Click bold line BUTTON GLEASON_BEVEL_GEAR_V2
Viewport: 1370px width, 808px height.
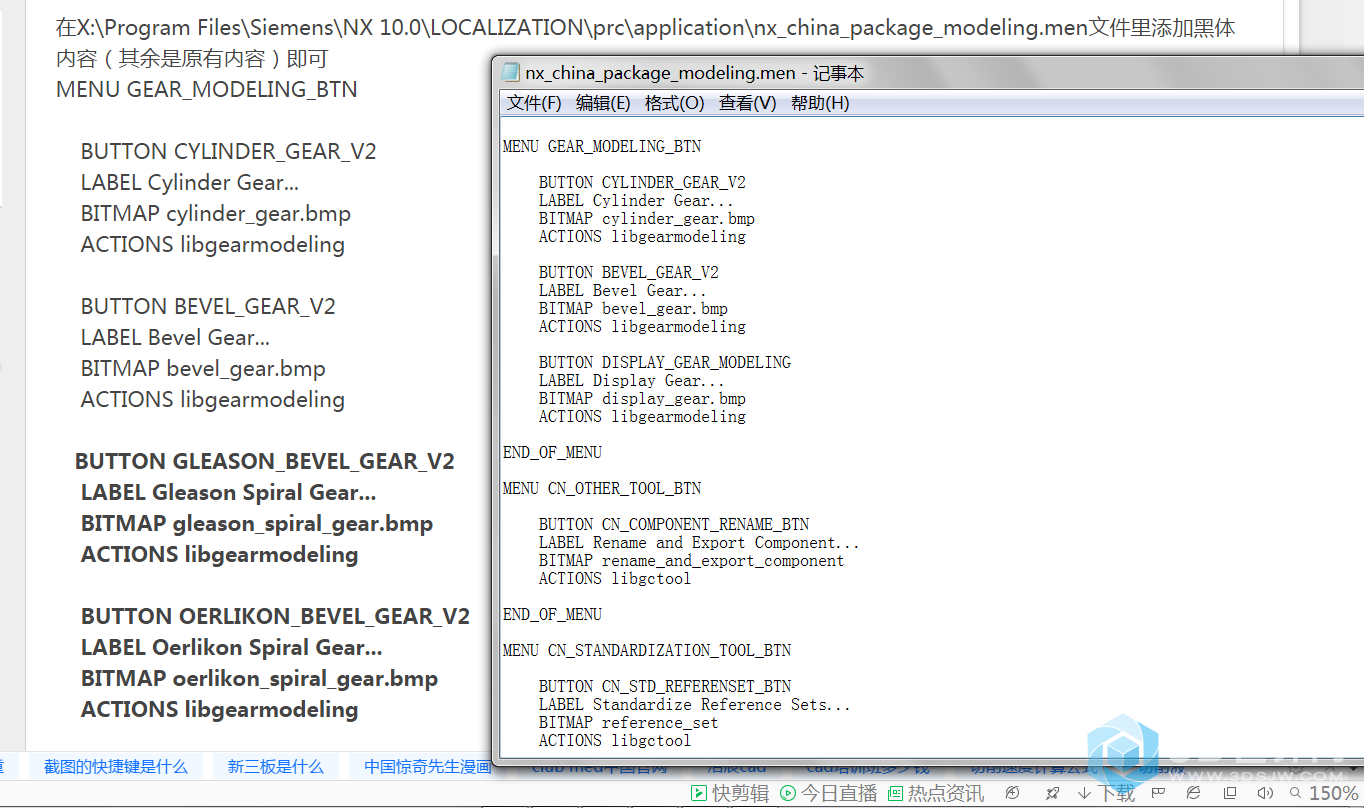[x=265, y=461]
